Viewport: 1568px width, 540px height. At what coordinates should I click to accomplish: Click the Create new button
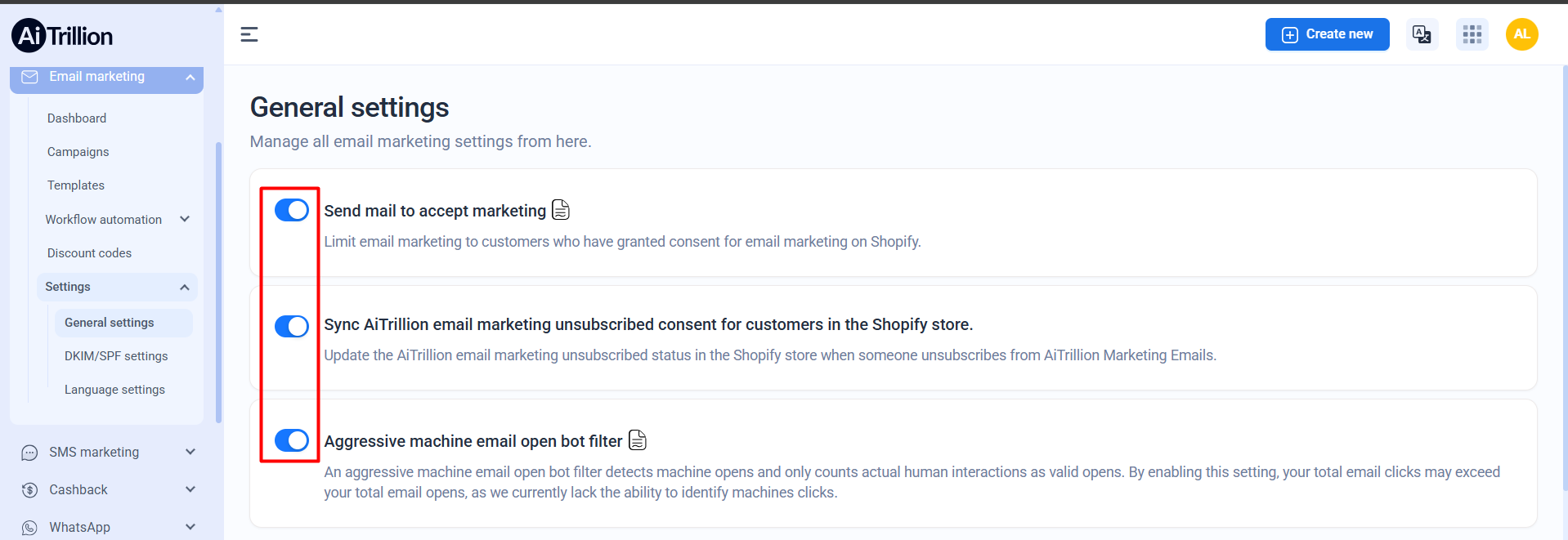[x=1327, y=34]
